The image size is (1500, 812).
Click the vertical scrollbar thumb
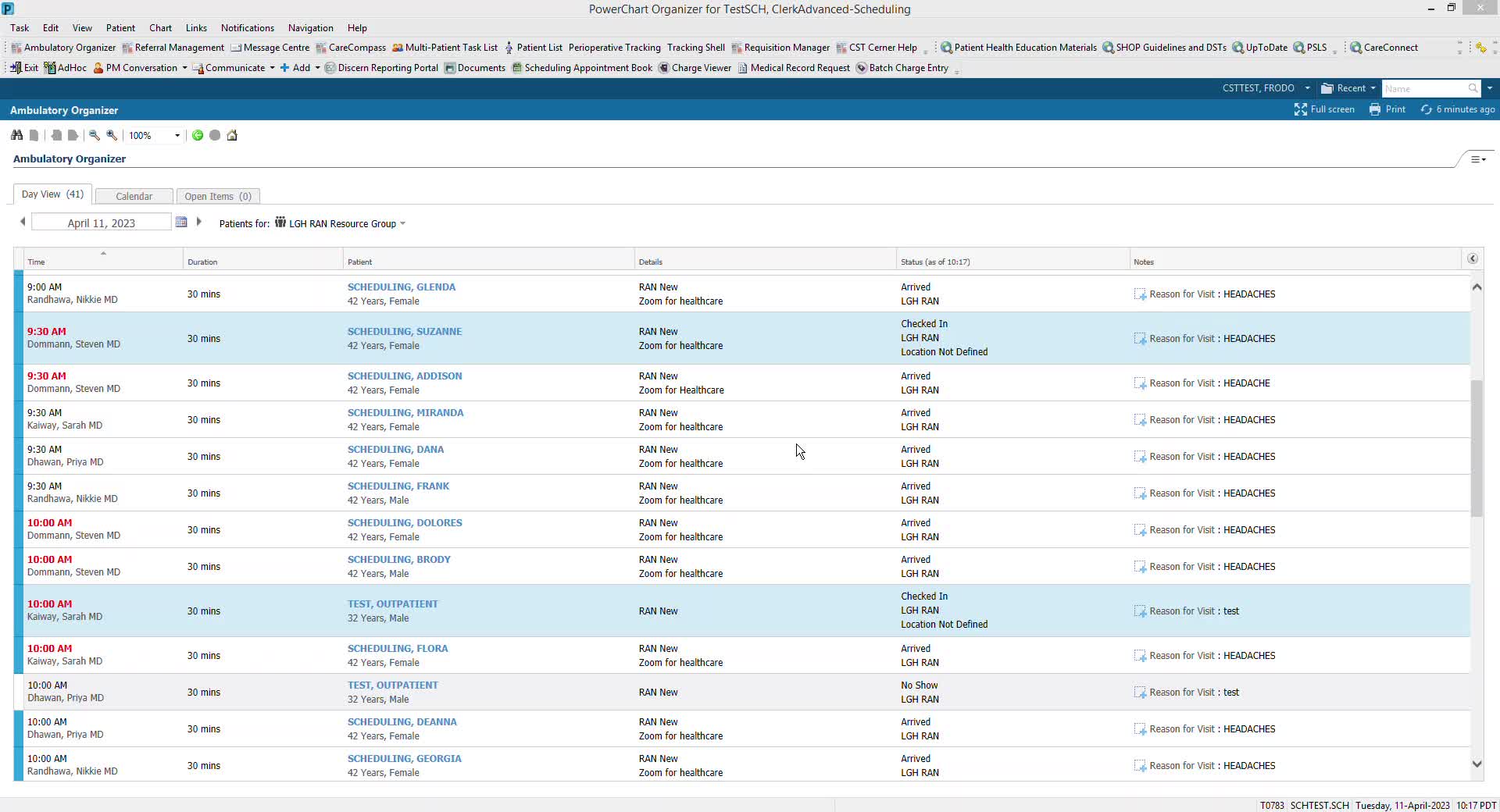pos(1477,448)
